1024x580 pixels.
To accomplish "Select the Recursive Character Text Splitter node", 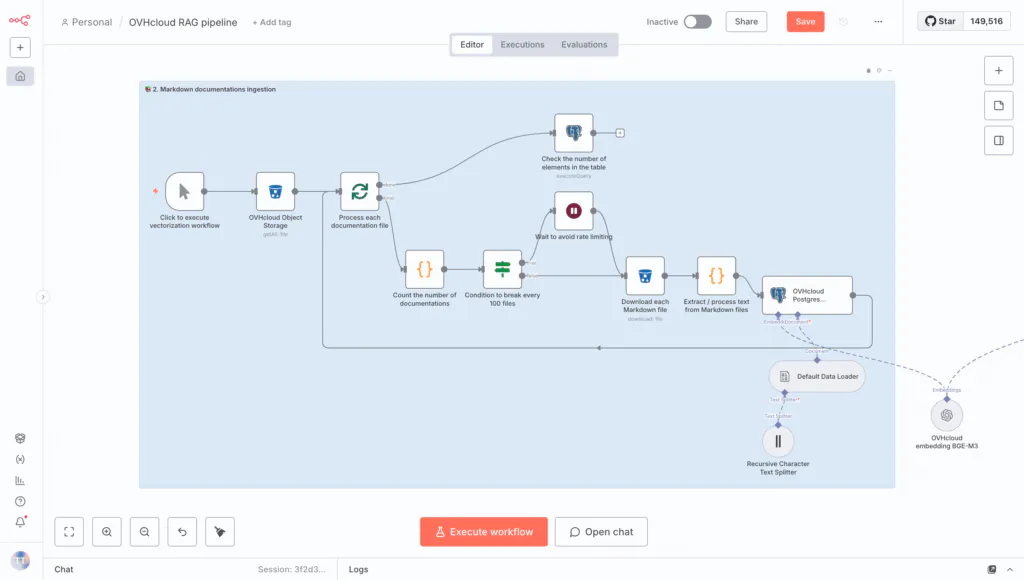I will [x=778, y=442].
